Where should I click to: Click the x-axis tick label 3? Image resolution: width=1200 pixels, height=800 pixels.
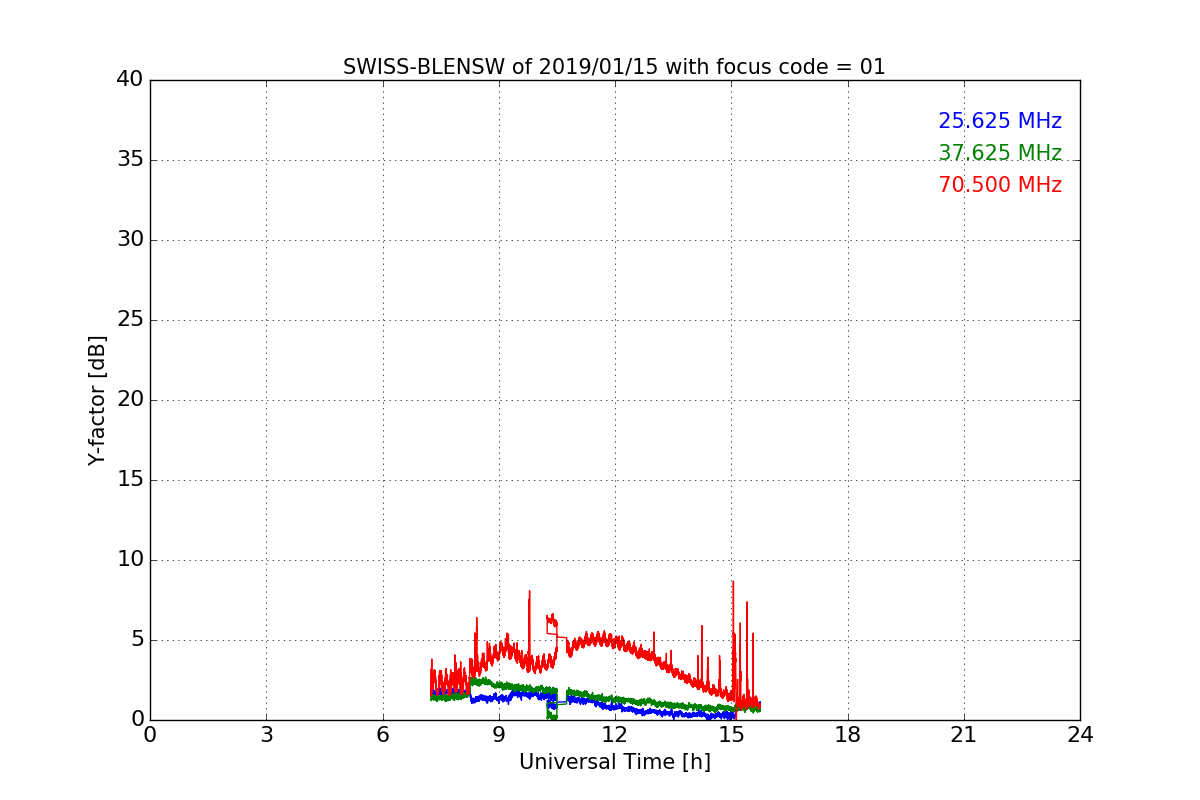[266, 735]
